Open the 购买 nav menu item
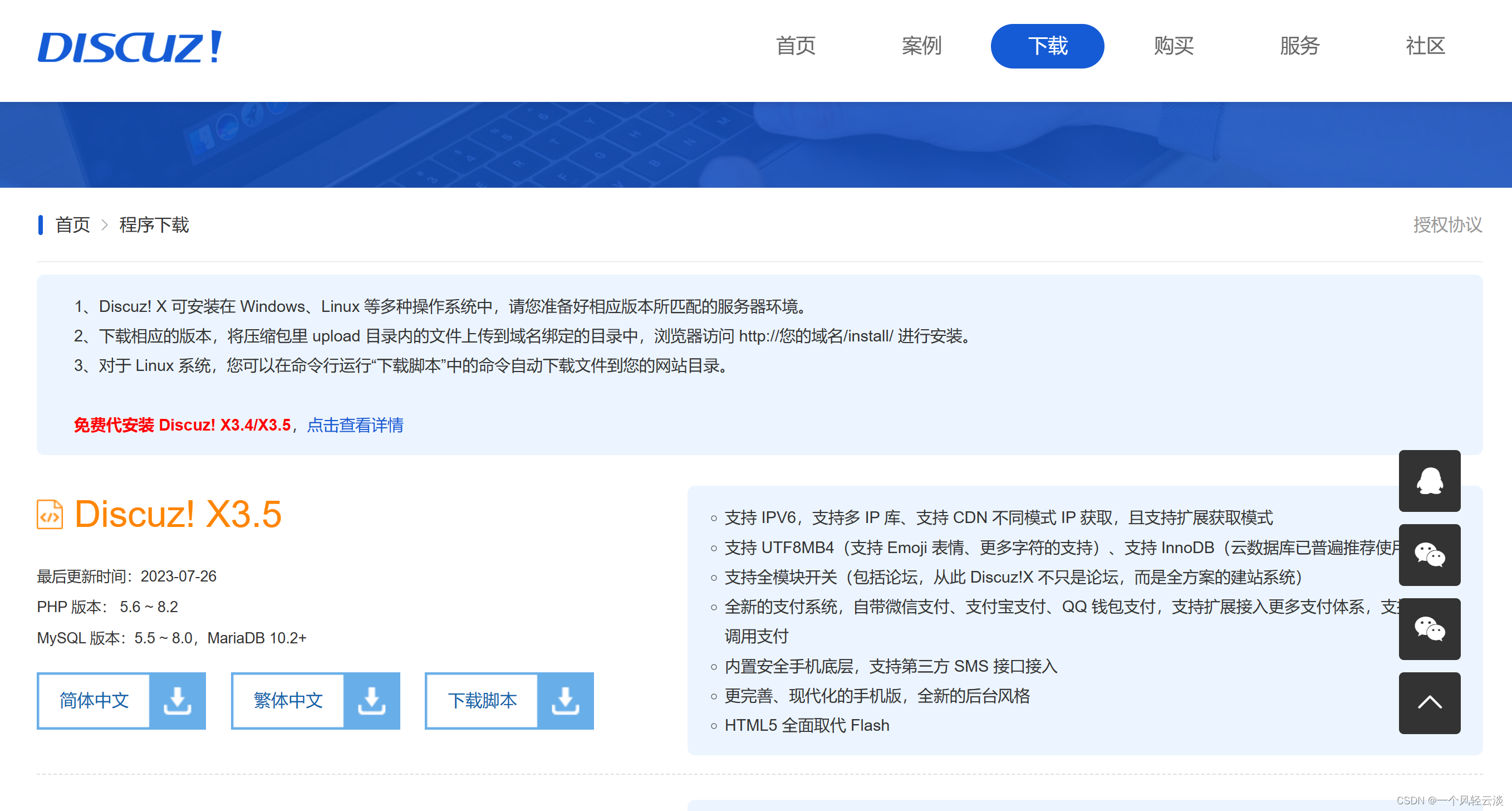The height and width of the screenshot is (811, 1512). click(x=1174, y=46)
